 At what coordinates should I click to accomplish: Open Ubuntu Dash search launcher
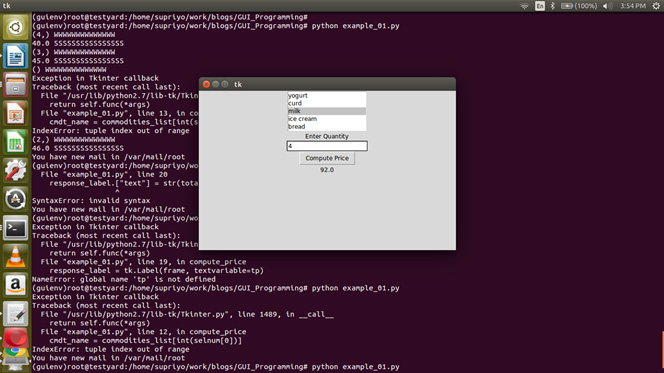[15, 27]
